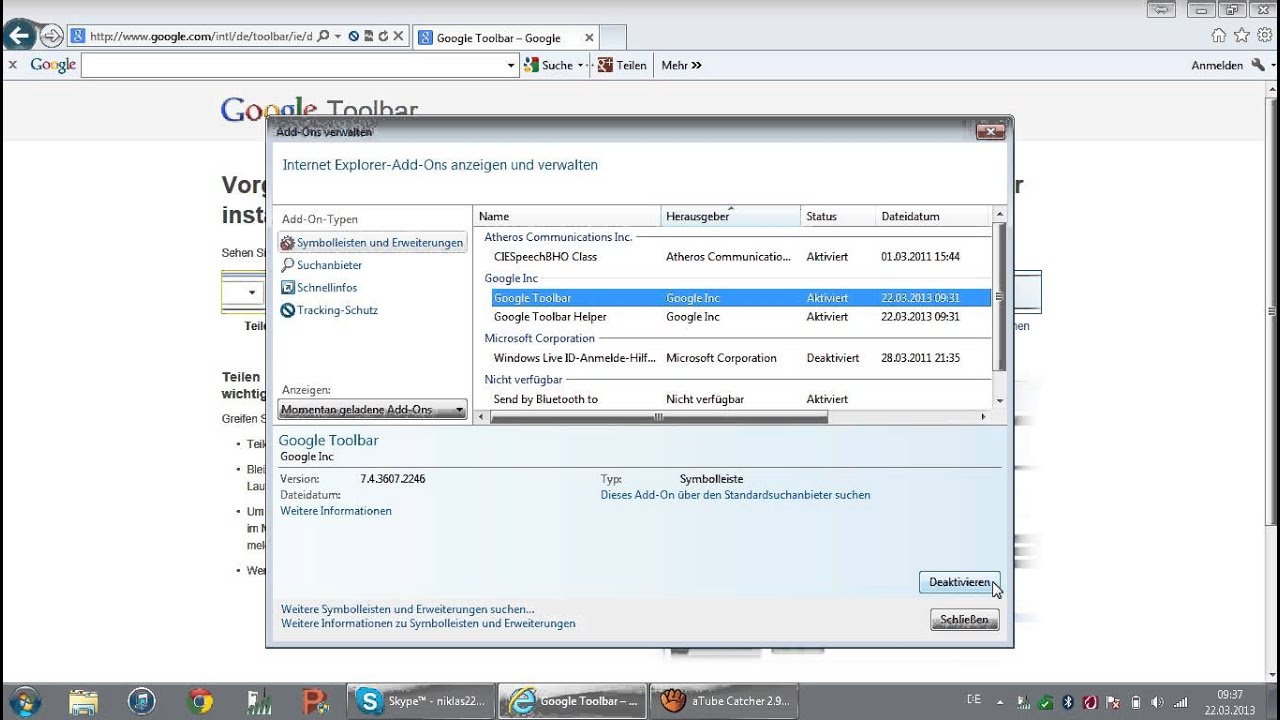Open the IE tools gear icon

pyautogui.click(x=1265, y=36)
